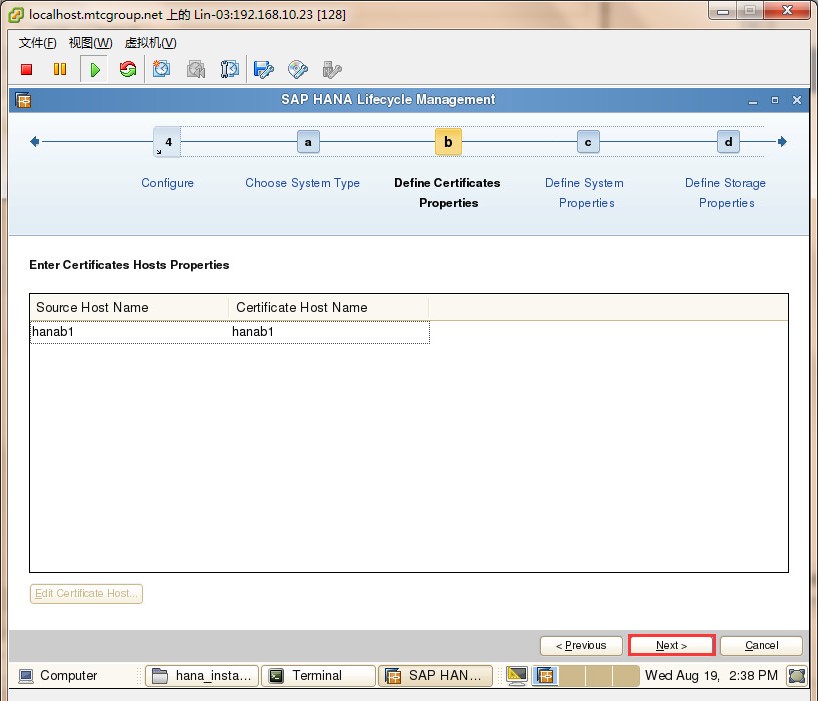Click the SAP HANA window title icon
The image size is (818, 701).
coord(23,100)
